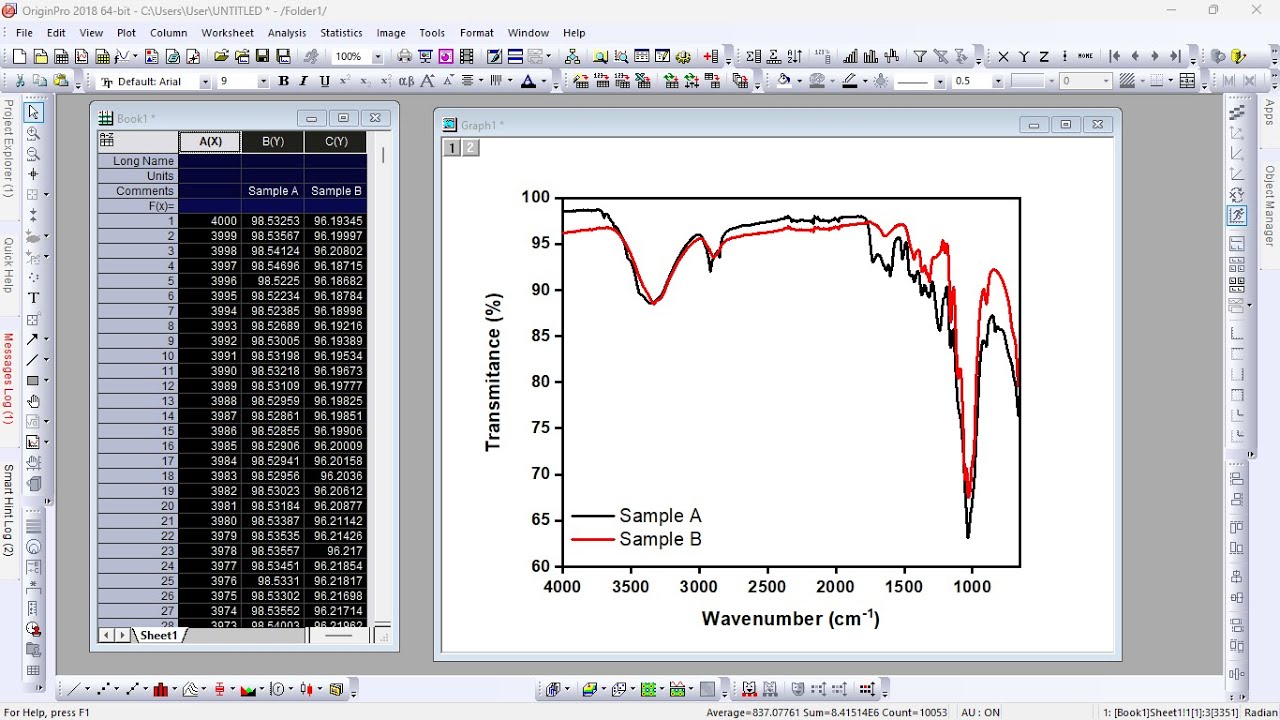Viewport: 1280px width, 720px height.
Task: Open the Smart Hint Log side panel
Action: pos(8,510)
